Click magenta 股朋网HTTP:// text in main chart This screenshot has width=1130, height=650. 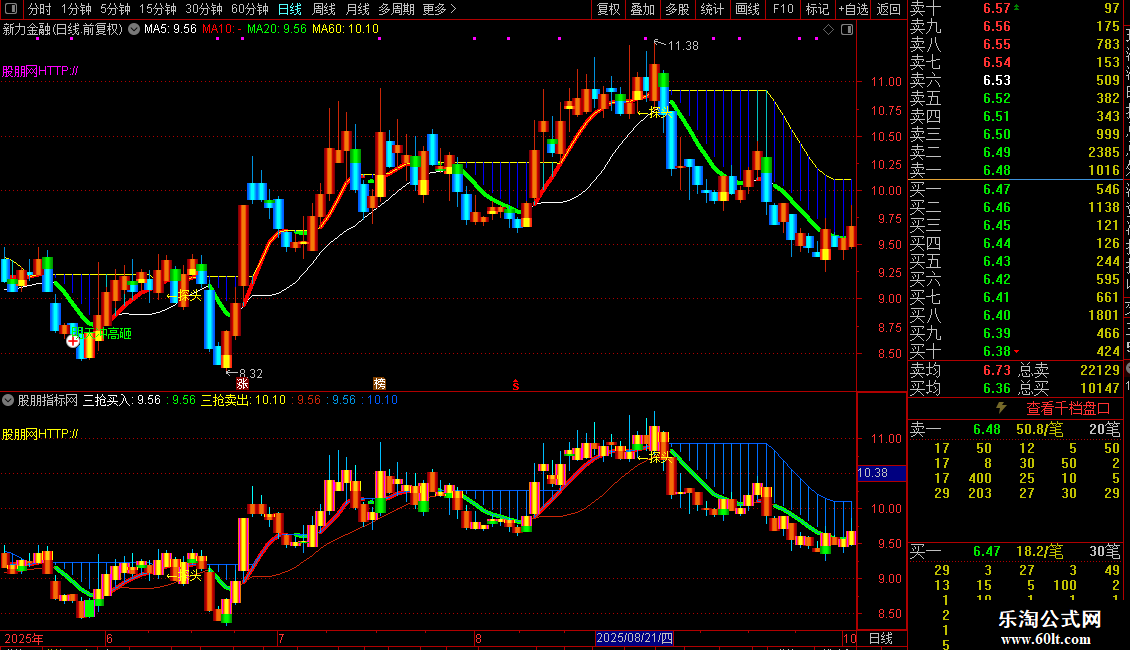40,71
